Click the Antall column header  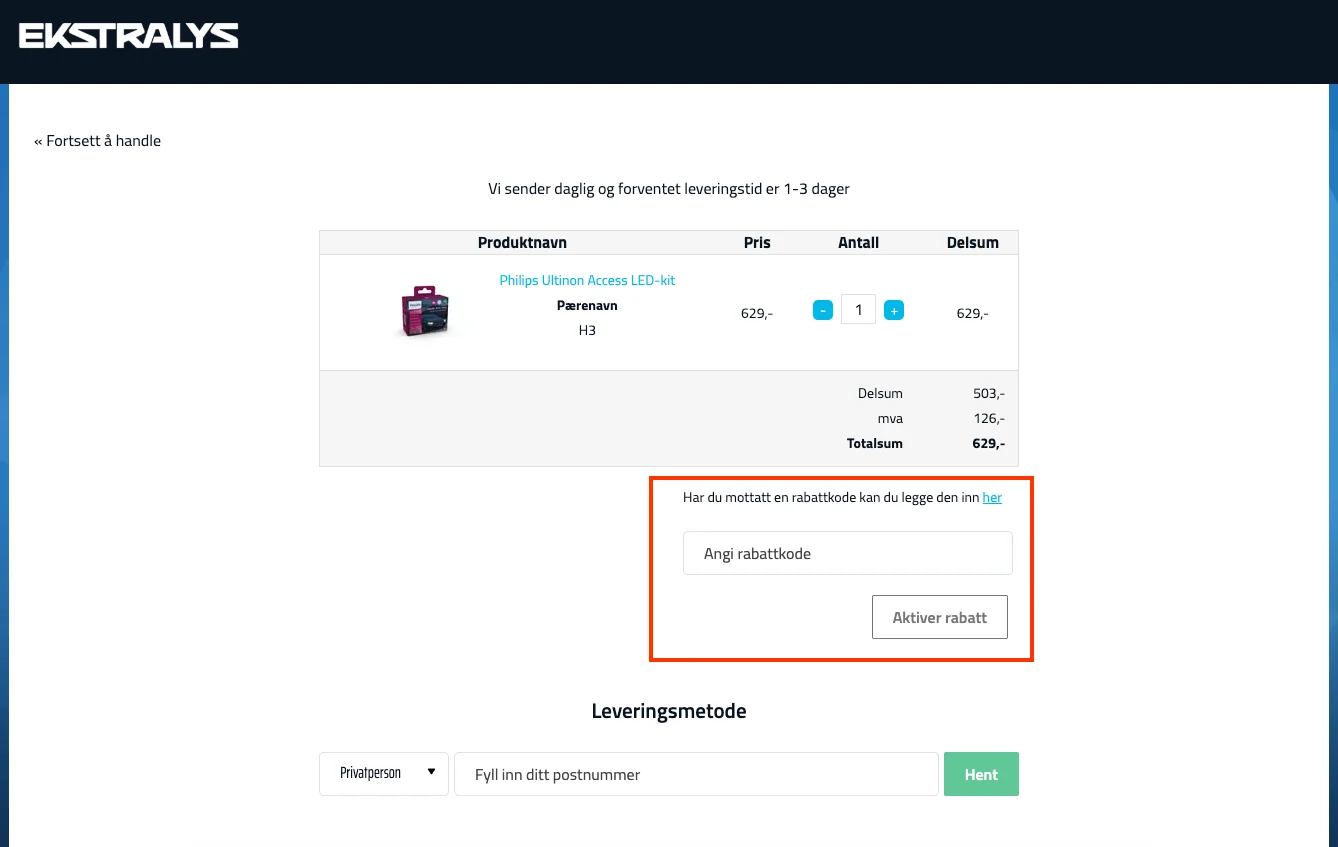click(x=858, y=242)
